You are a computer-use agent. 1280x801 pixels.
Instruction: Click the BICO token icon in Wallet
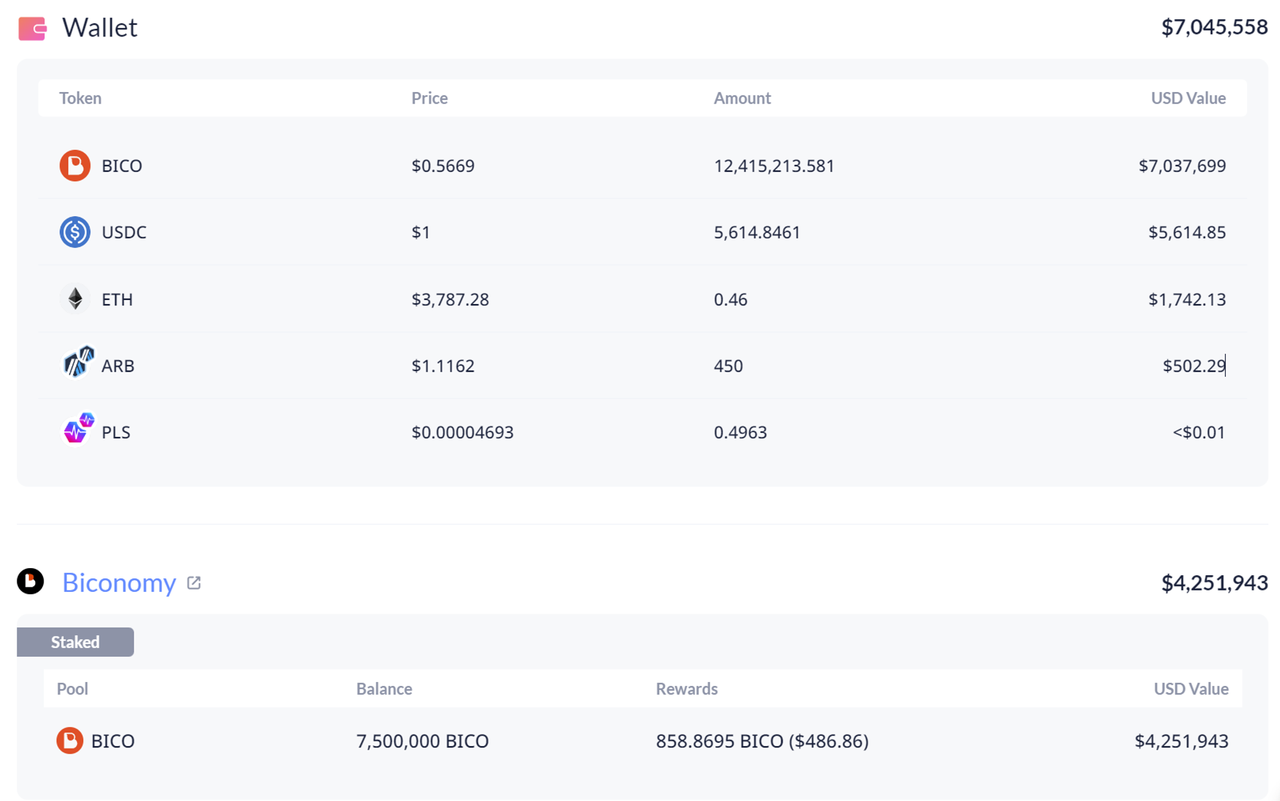(x=75, y=165)
